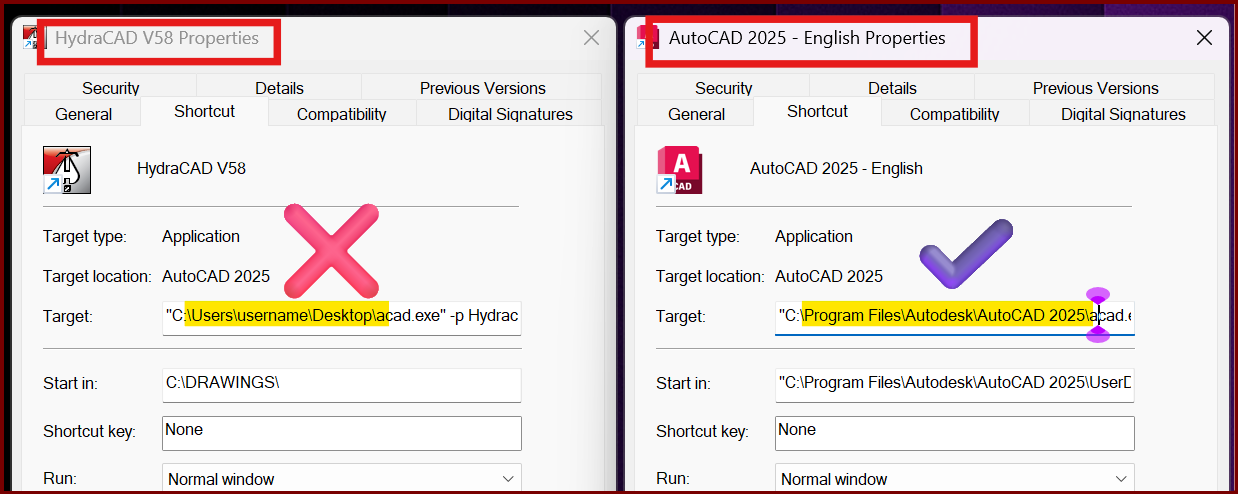Close the HydraCAD V58 Properties dialog

pyautogui.click(x=591, y=38)
